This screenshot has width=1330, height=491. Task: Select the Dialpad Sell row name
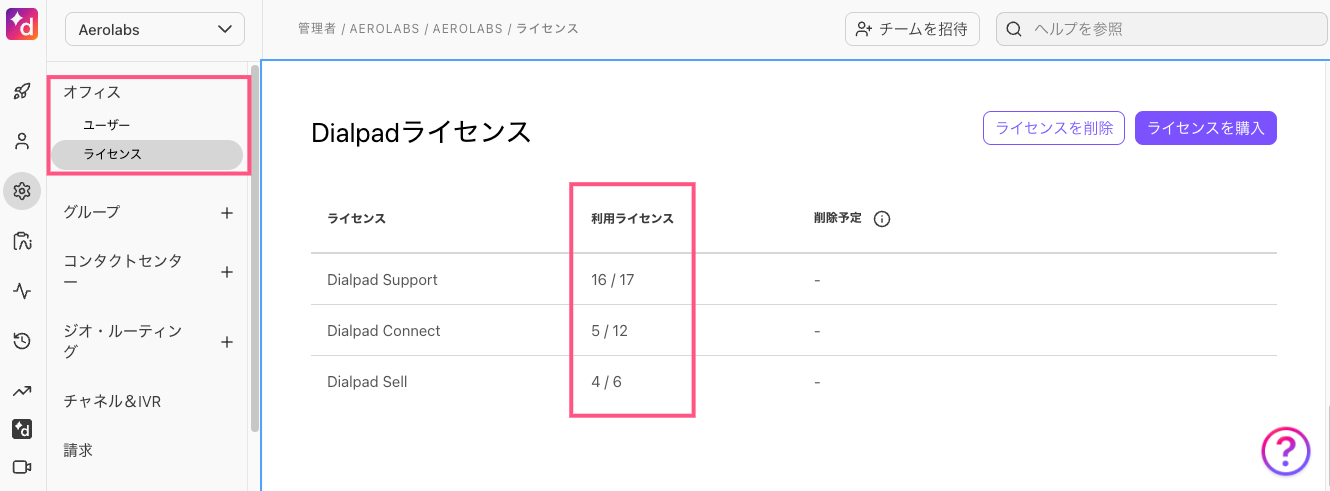tap(367, 382)
